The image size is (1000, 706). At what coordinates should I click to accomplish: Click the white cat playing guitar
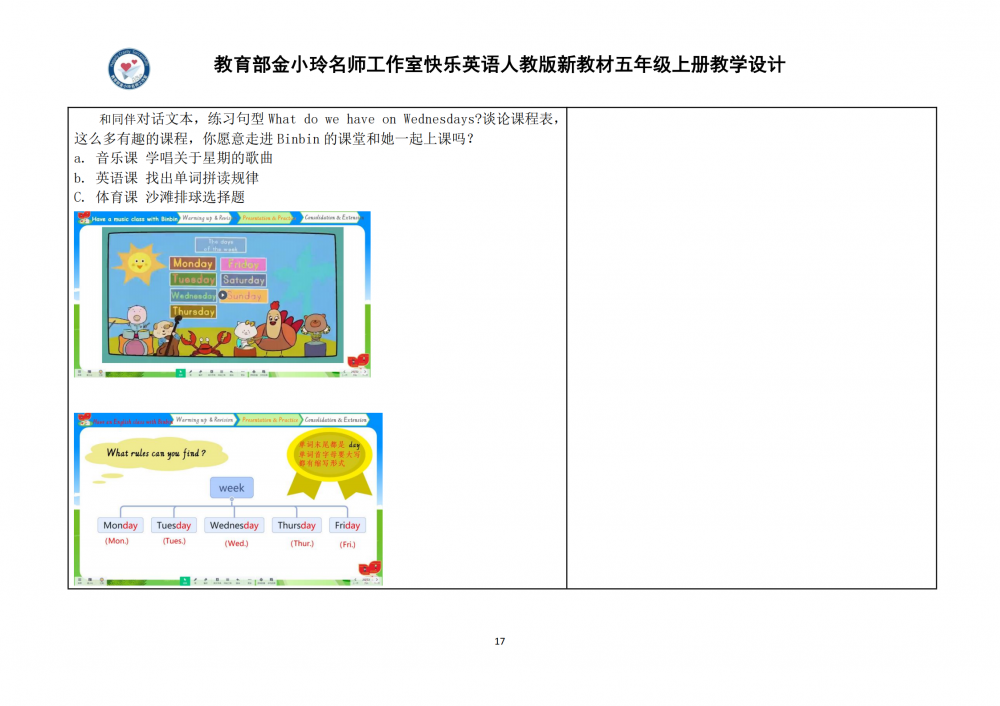(x=245, y=337)
